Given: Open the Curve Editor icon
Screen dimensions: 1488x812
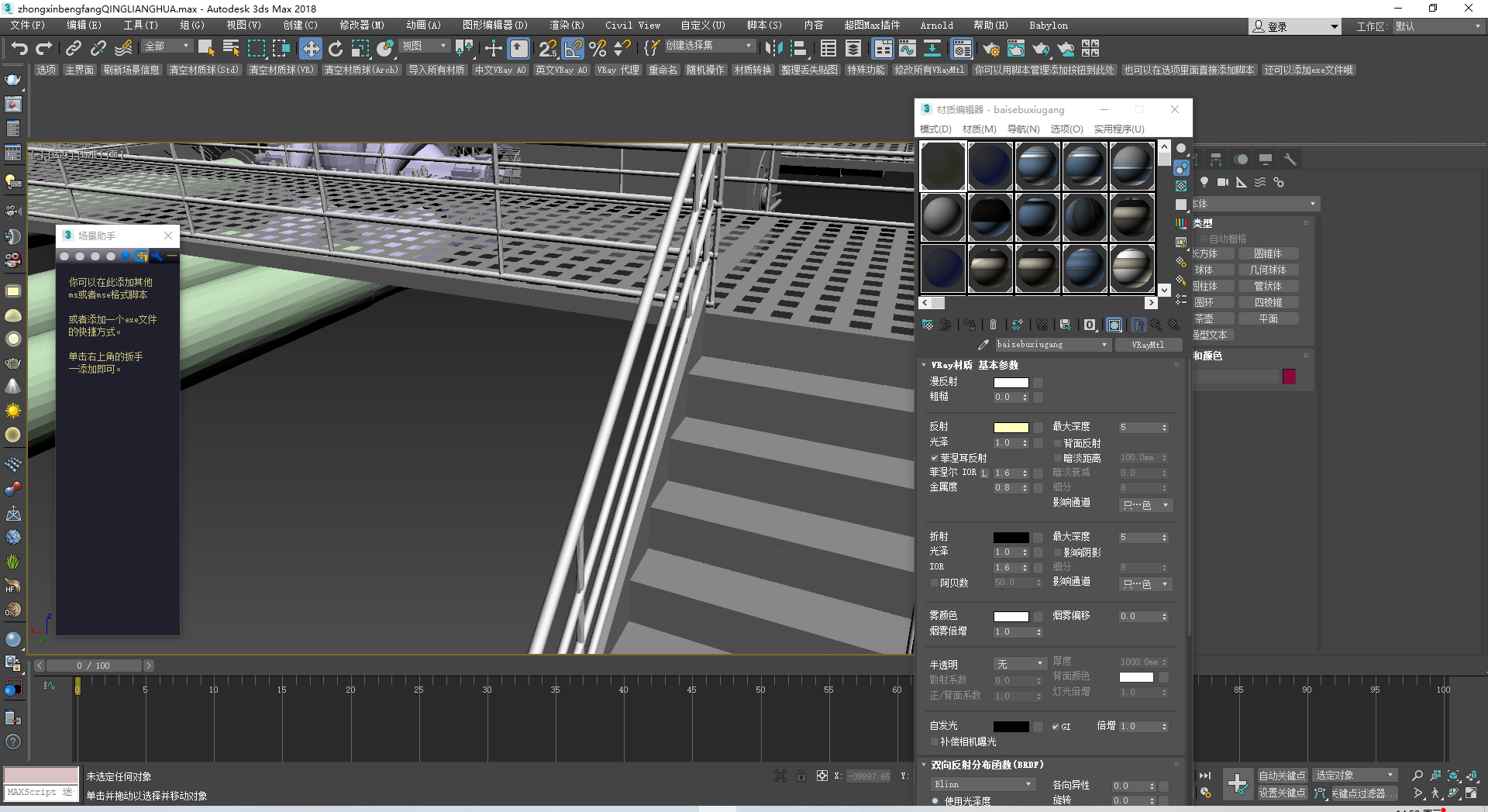Looking at the screenshot, I should [x=908, y=49].
